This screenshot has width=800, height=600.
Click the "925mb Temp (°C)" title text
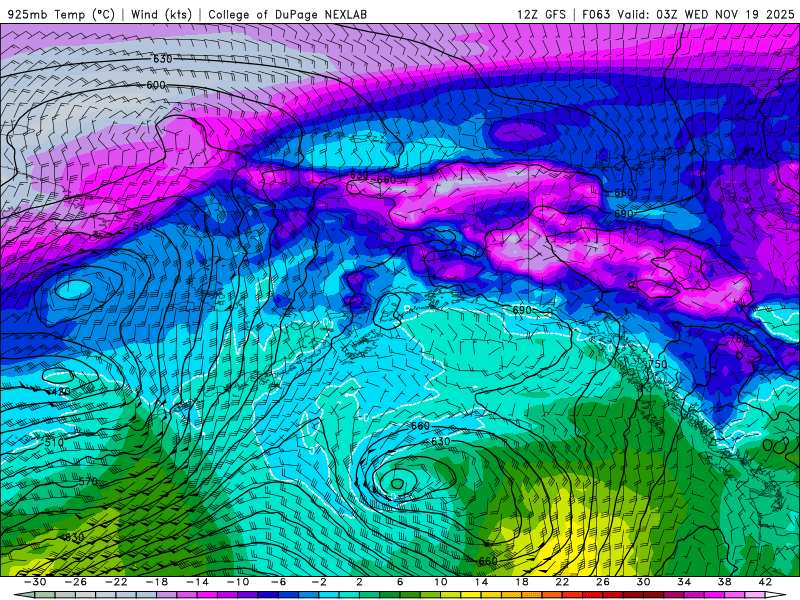pos(61,14)
